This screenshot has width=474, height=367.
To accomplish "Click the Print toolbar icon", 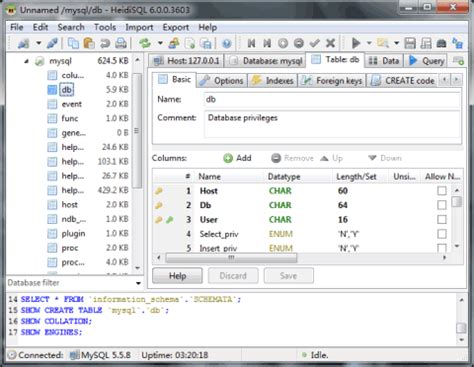I will 120,43.
